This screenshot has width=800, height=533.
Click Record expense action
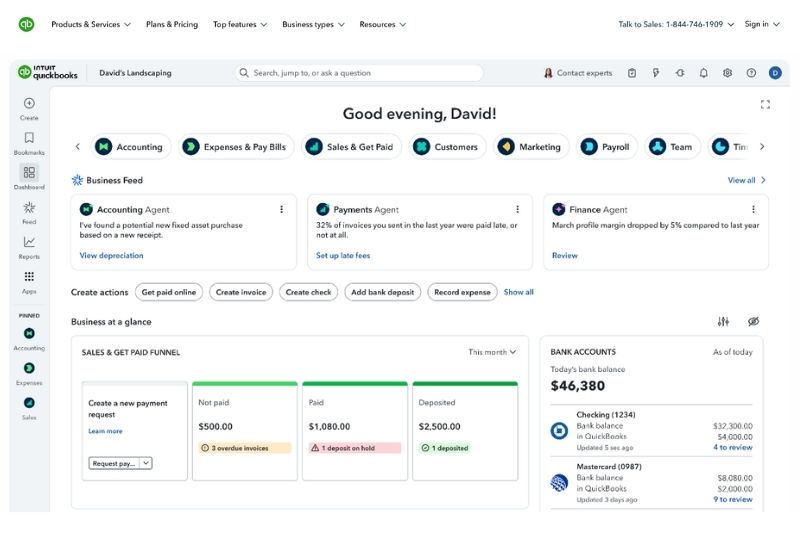click(462, 292)
